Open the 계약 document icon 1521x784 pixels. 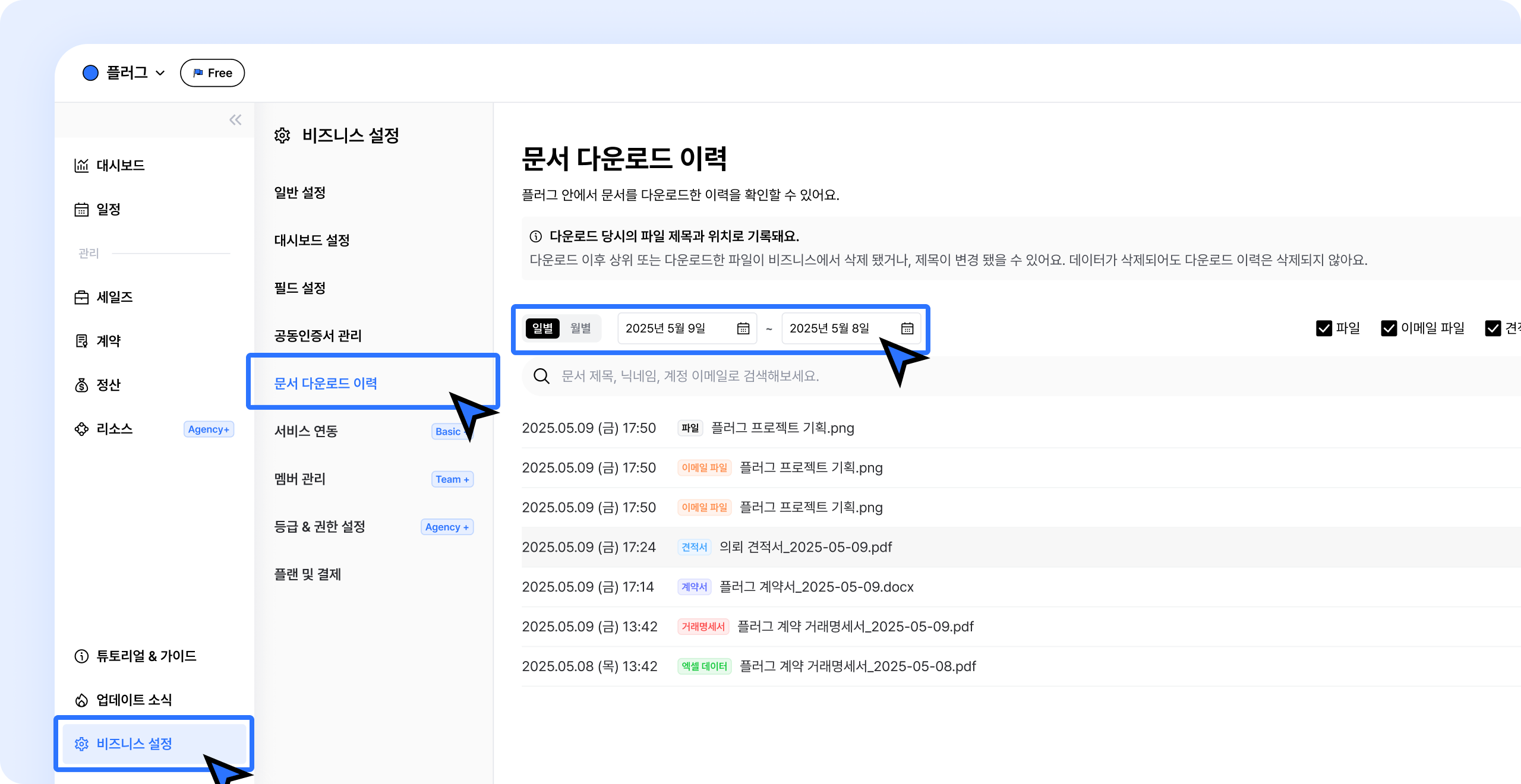tap(81, 341)
